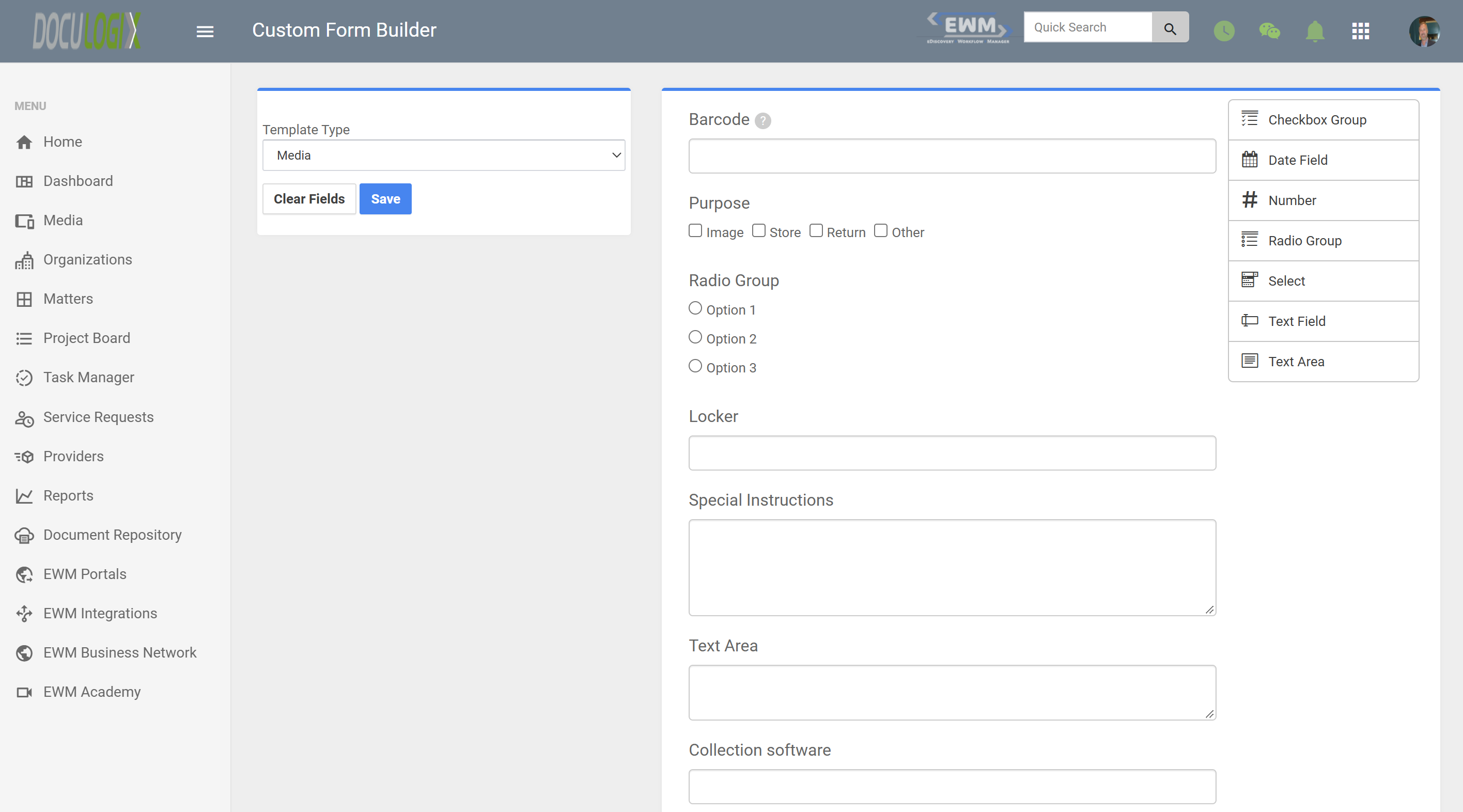Add a Checkbox Group field
The width and height of the screenshot is (1463, 812).
tap(1324, 120)
